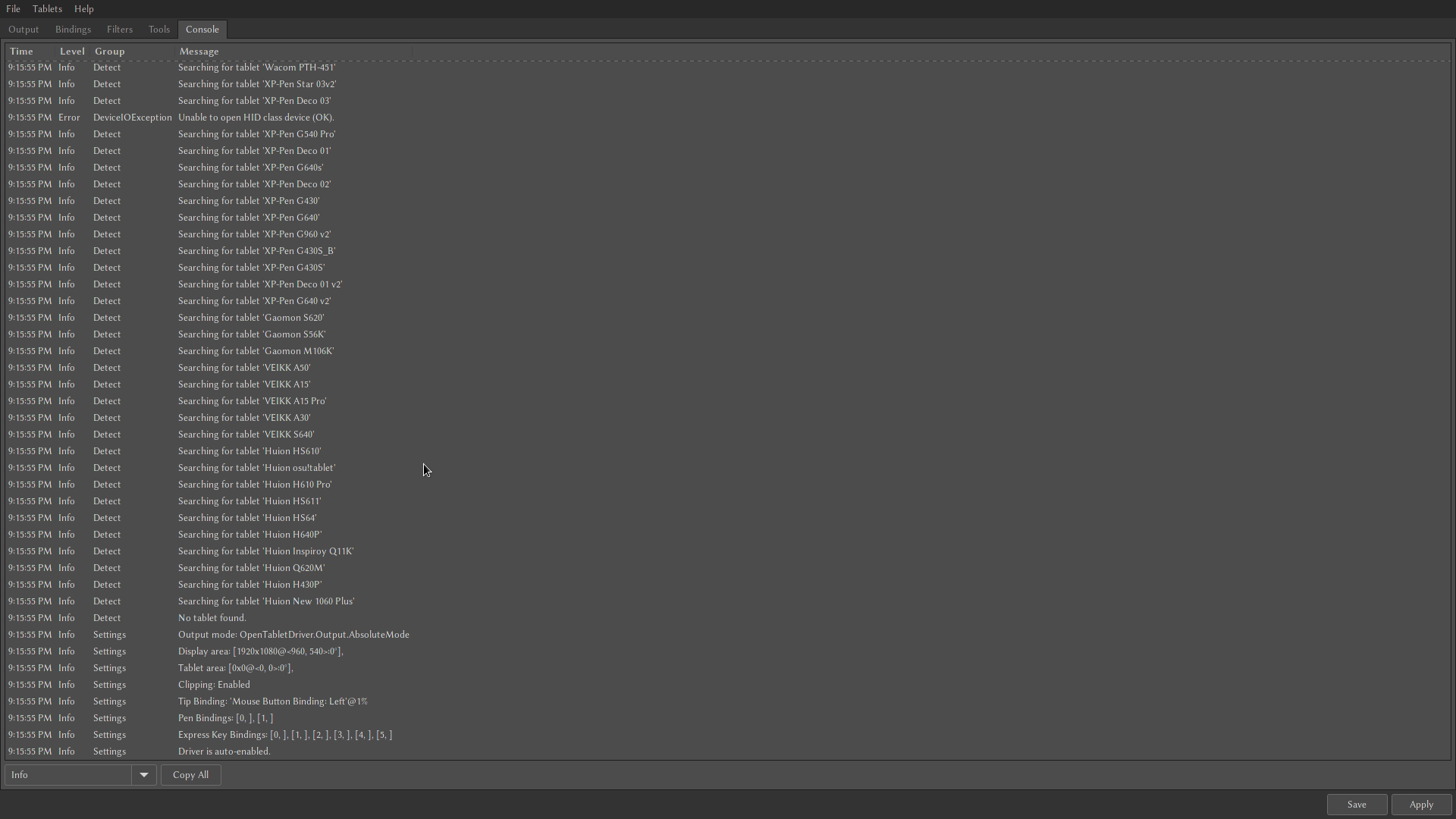Open the Help menu
Screen dimensions: 1456x819
[83, 8]
